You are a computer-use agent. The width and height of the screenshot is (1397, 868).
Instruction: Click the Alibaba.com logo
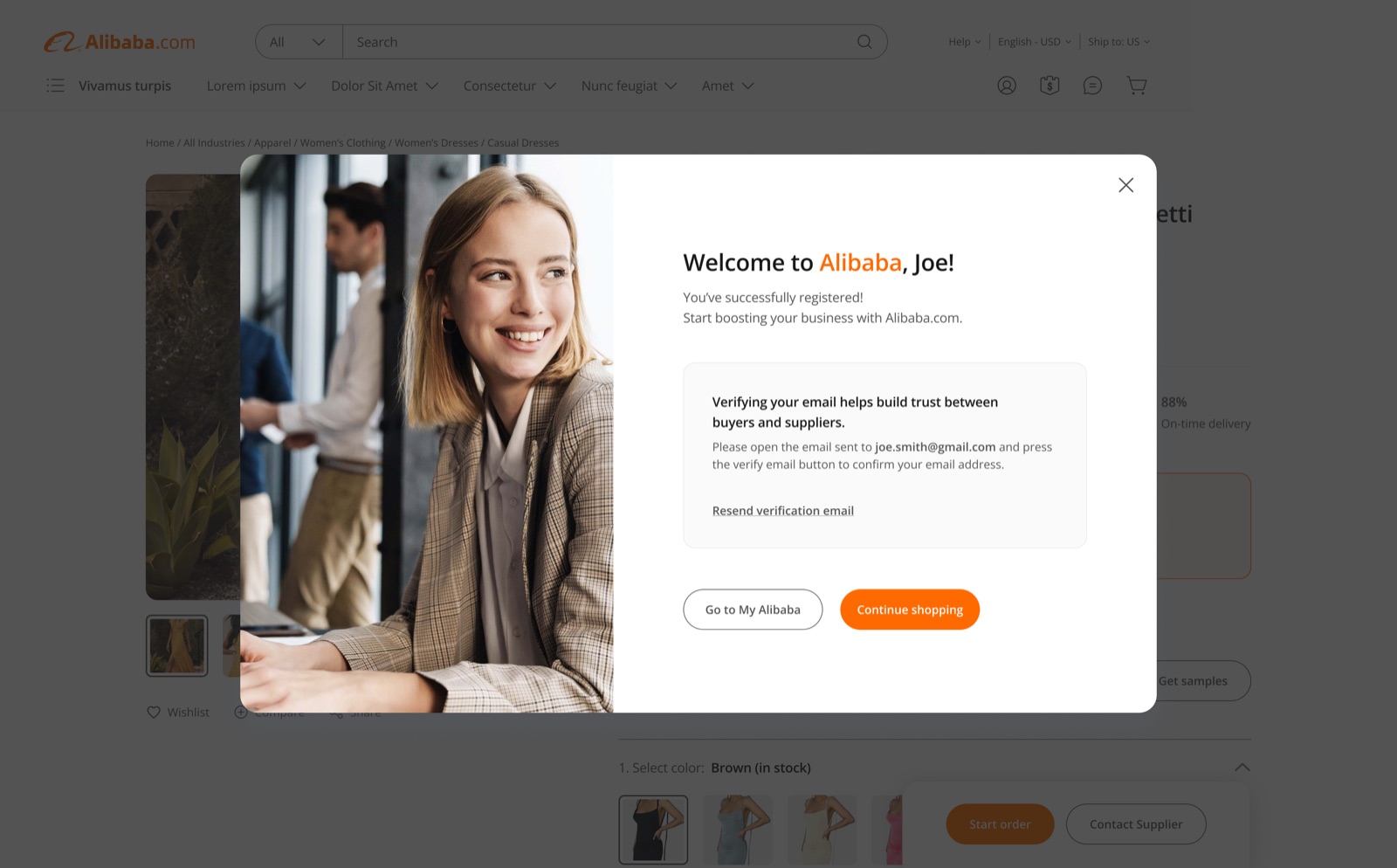coord(120,42)
